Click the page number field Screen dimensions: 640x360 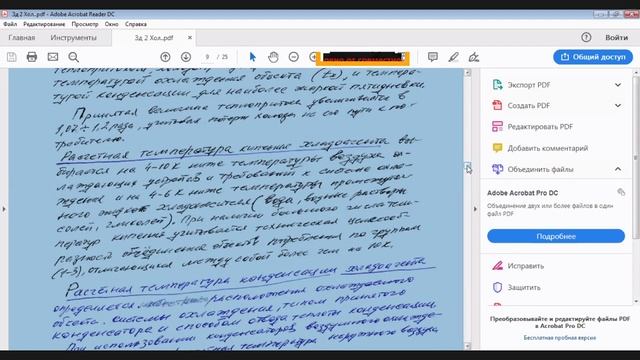click(207, 57)
